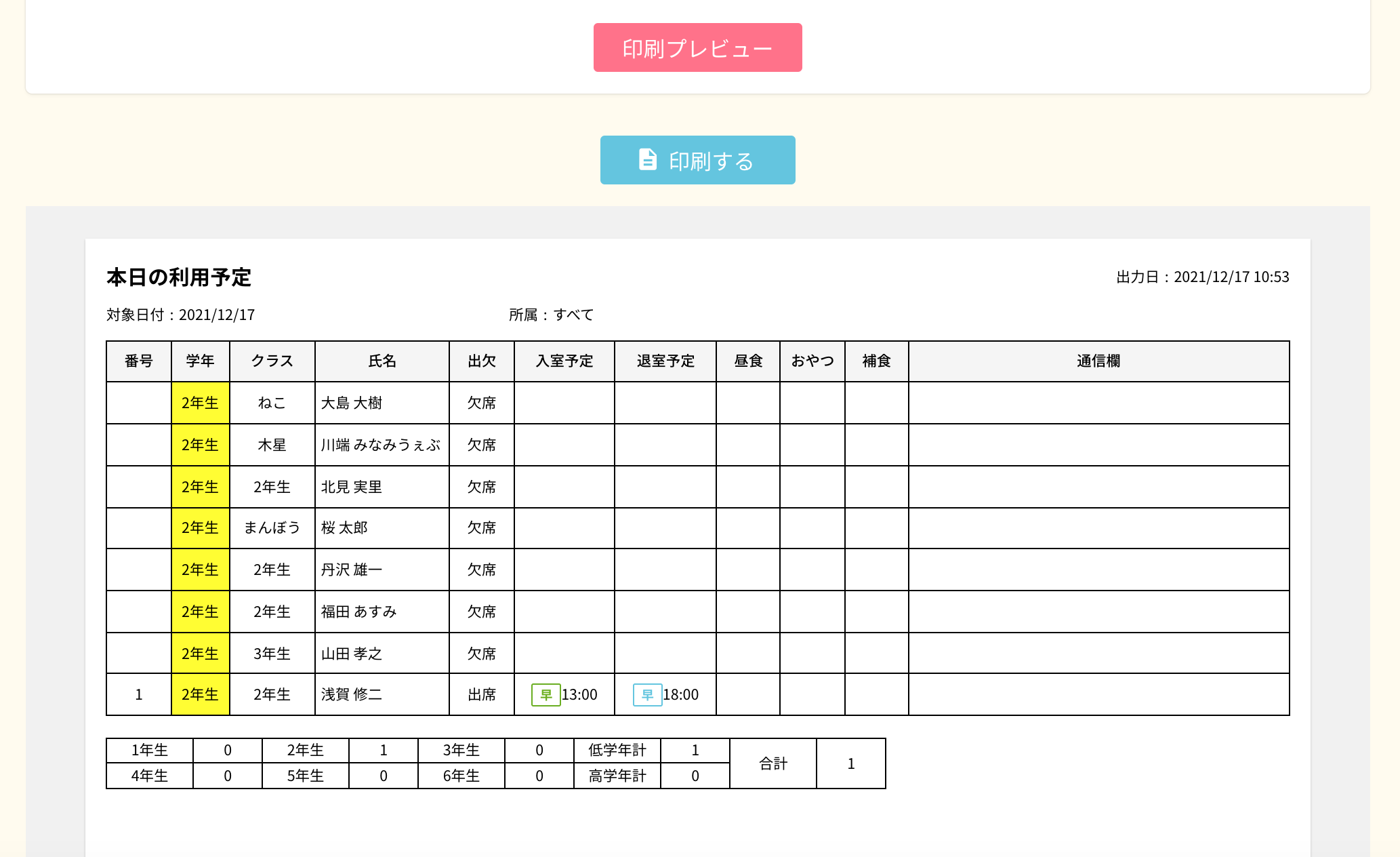Click the name 浅賀 修二
Viewport: 1400px width, 857px height.
coord(352,695)
